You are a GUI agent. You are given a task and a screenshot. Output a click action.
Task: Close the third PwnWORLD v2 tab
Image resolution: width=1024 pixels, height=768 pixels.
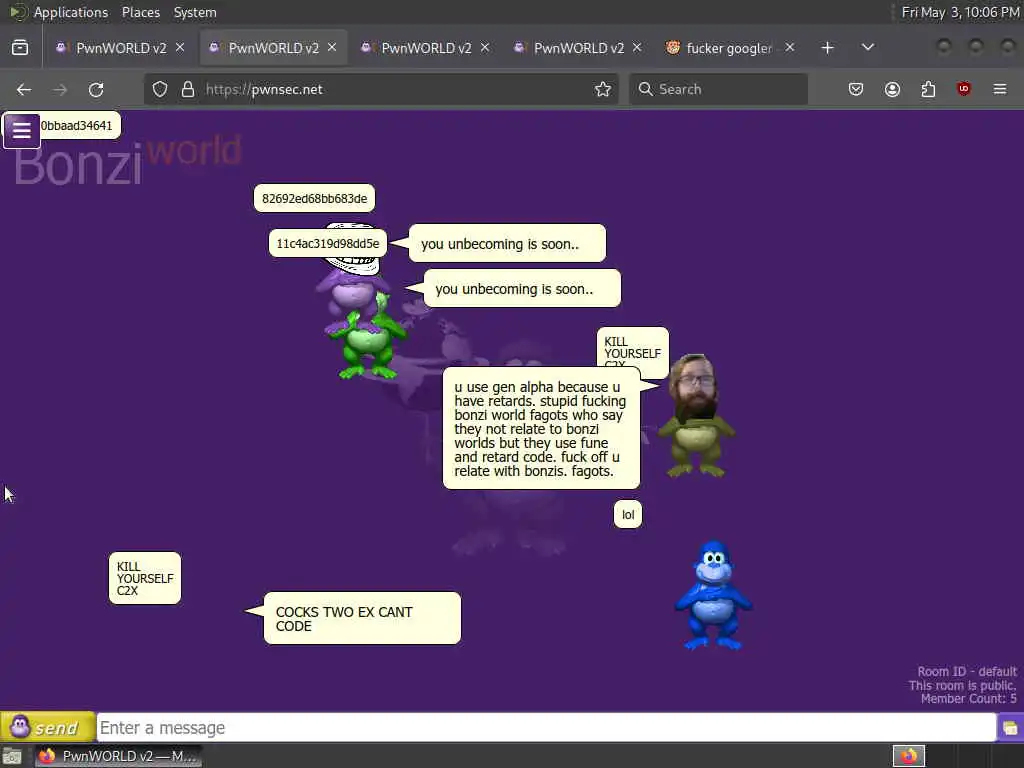[x=485, y=48]
